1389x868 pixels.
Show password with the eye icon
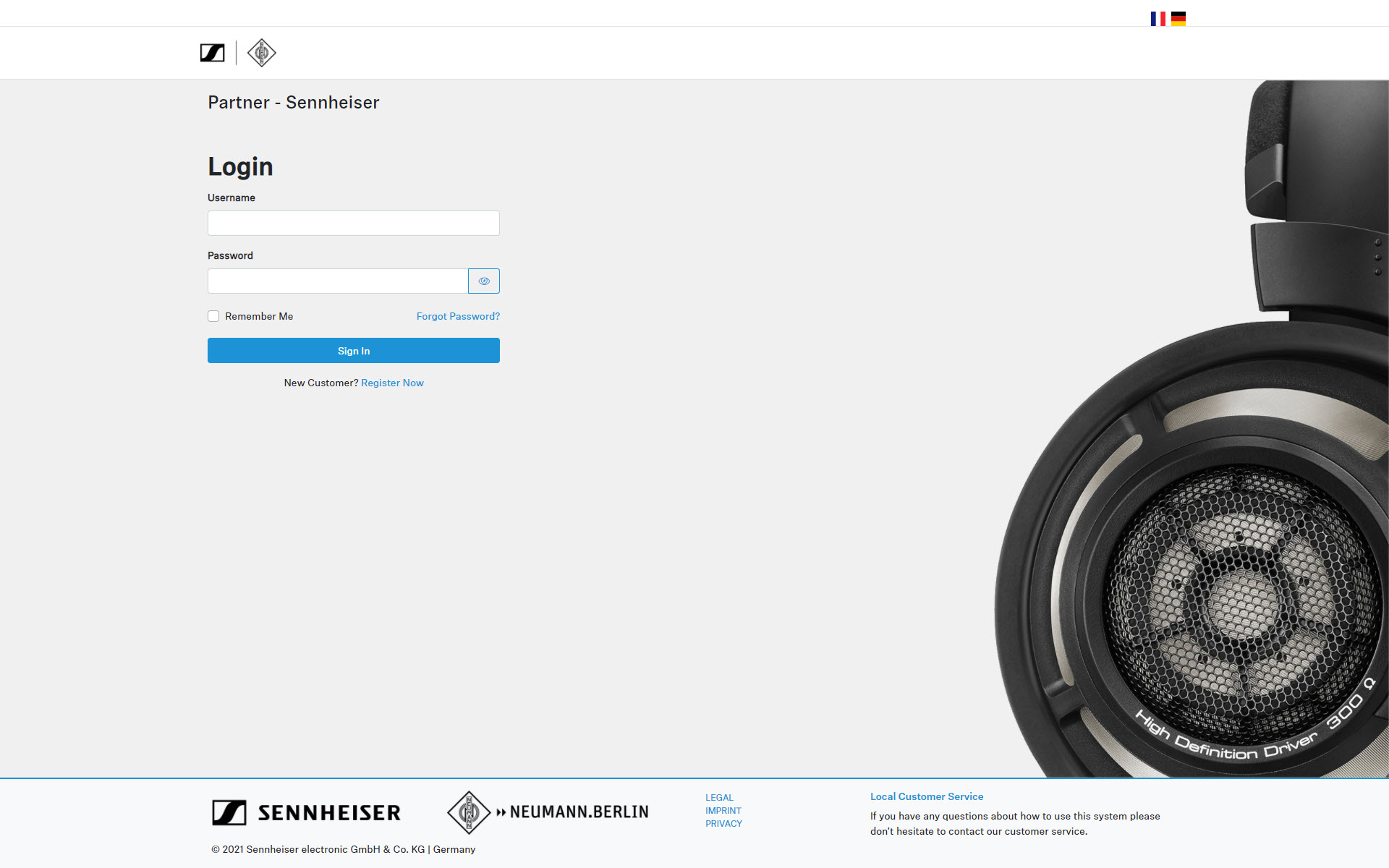coord(484,281)
